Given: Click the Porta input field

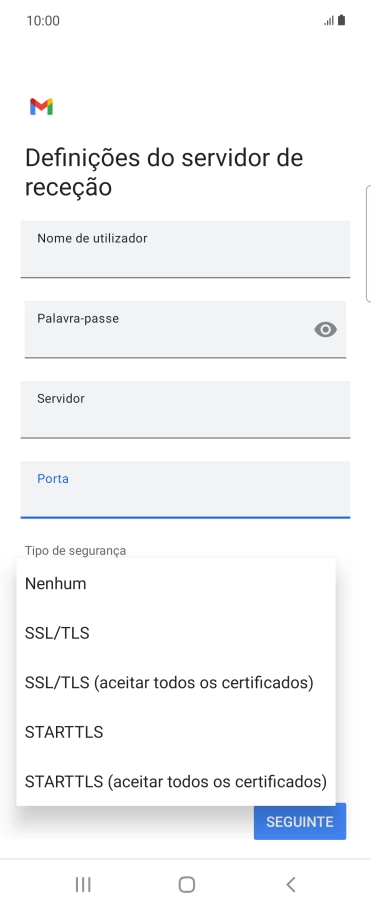Looking at the screenshot, I should (x=185, y=489).
